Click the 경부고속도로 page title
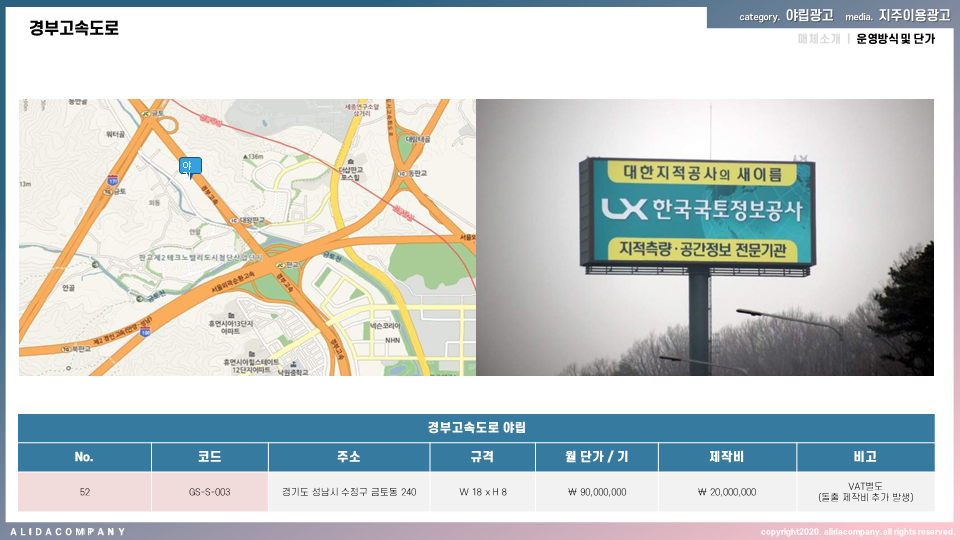 coord(74,28)
